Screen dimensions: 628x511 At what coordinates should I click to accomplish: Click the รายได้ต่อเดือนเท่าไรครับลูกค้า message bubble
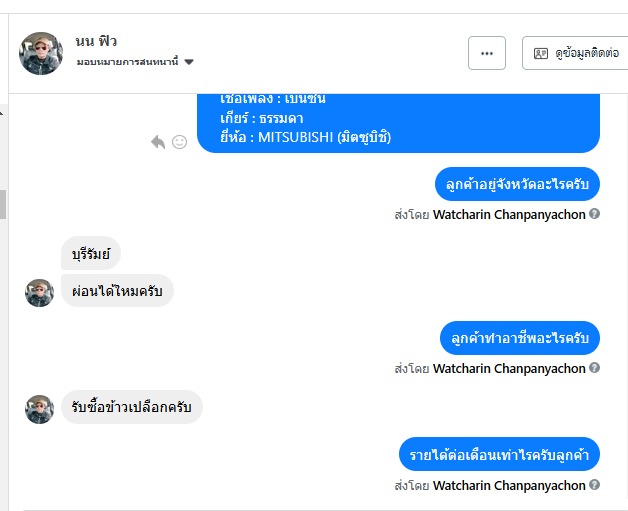click(x=499, y=455)
